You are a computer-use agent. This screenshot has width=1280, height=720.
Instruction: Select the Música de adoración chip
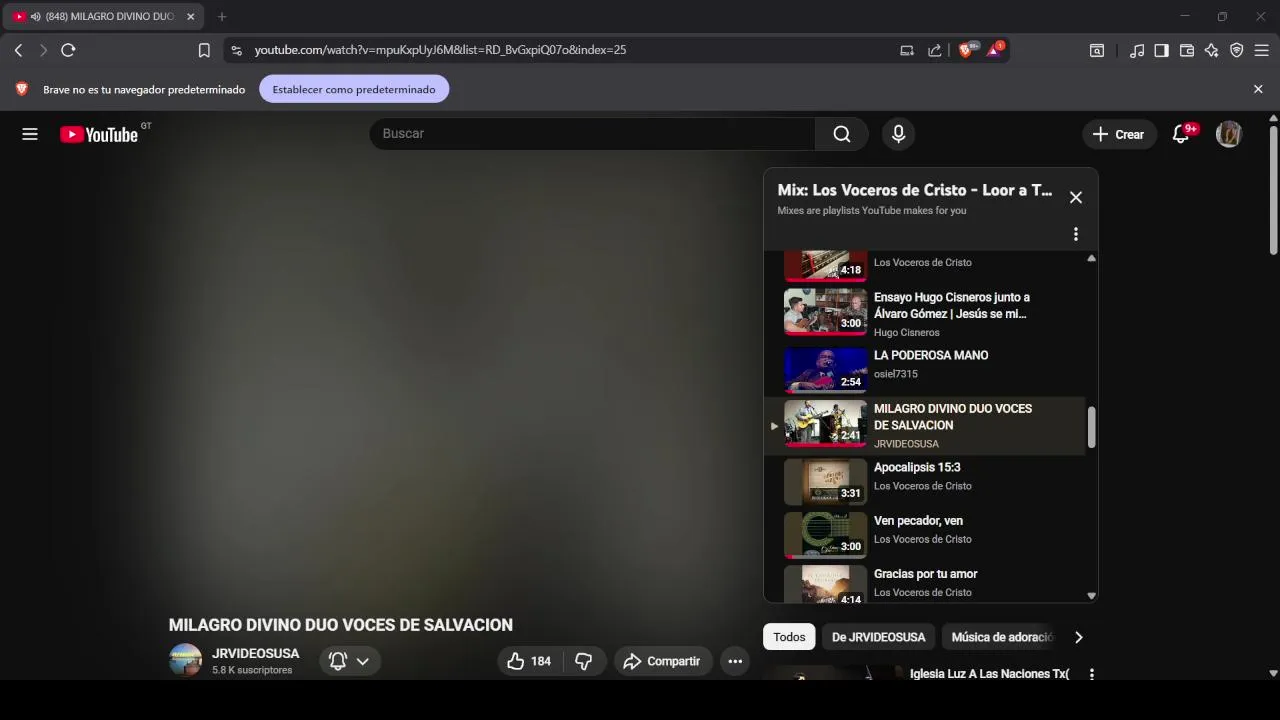tap(1002, 637)
